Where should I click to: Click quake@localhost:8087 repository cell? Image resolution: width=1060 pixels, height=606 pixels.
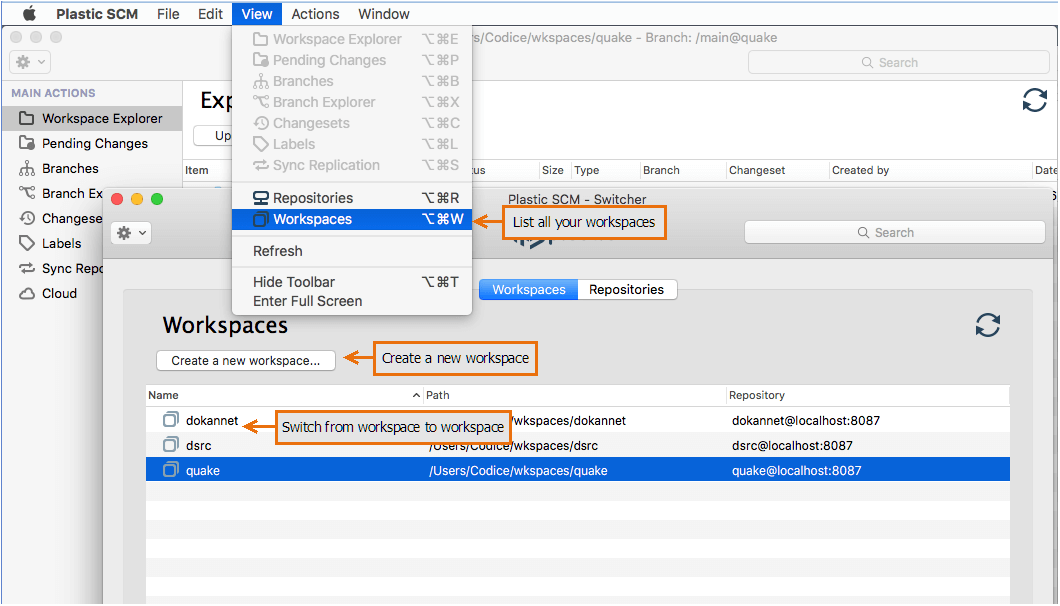click(796, 471)
